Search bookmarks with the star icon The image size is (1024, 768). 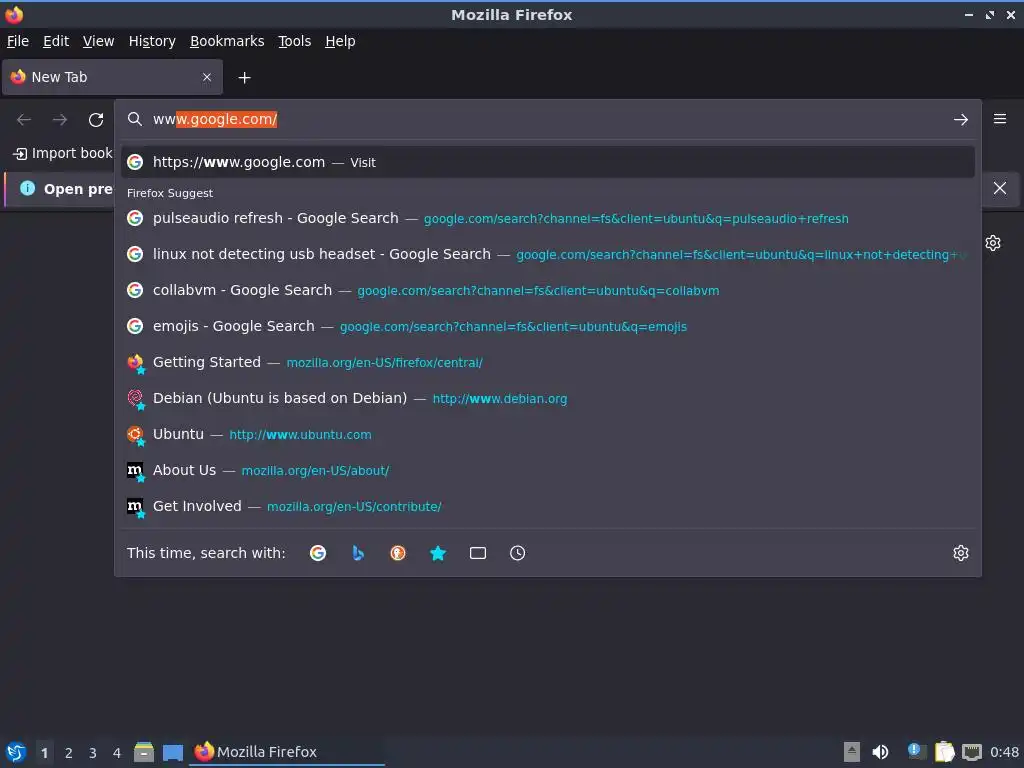coord(438,553)
